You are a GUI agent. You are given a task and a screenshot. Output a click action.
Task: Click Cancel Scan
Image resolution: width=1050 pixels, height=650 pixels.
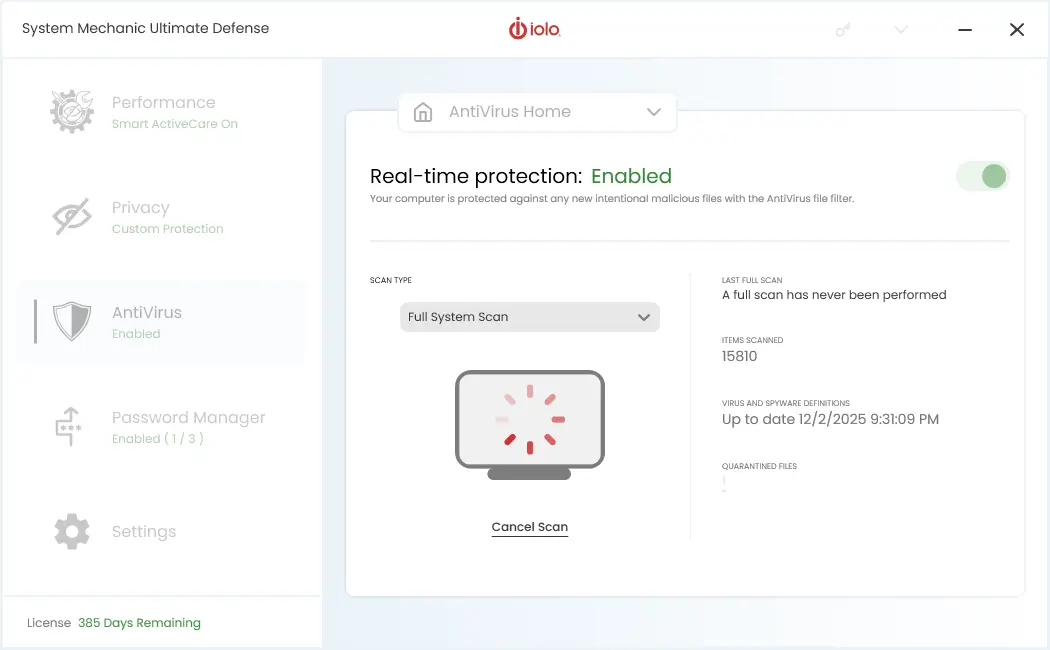tap(529, 526)
